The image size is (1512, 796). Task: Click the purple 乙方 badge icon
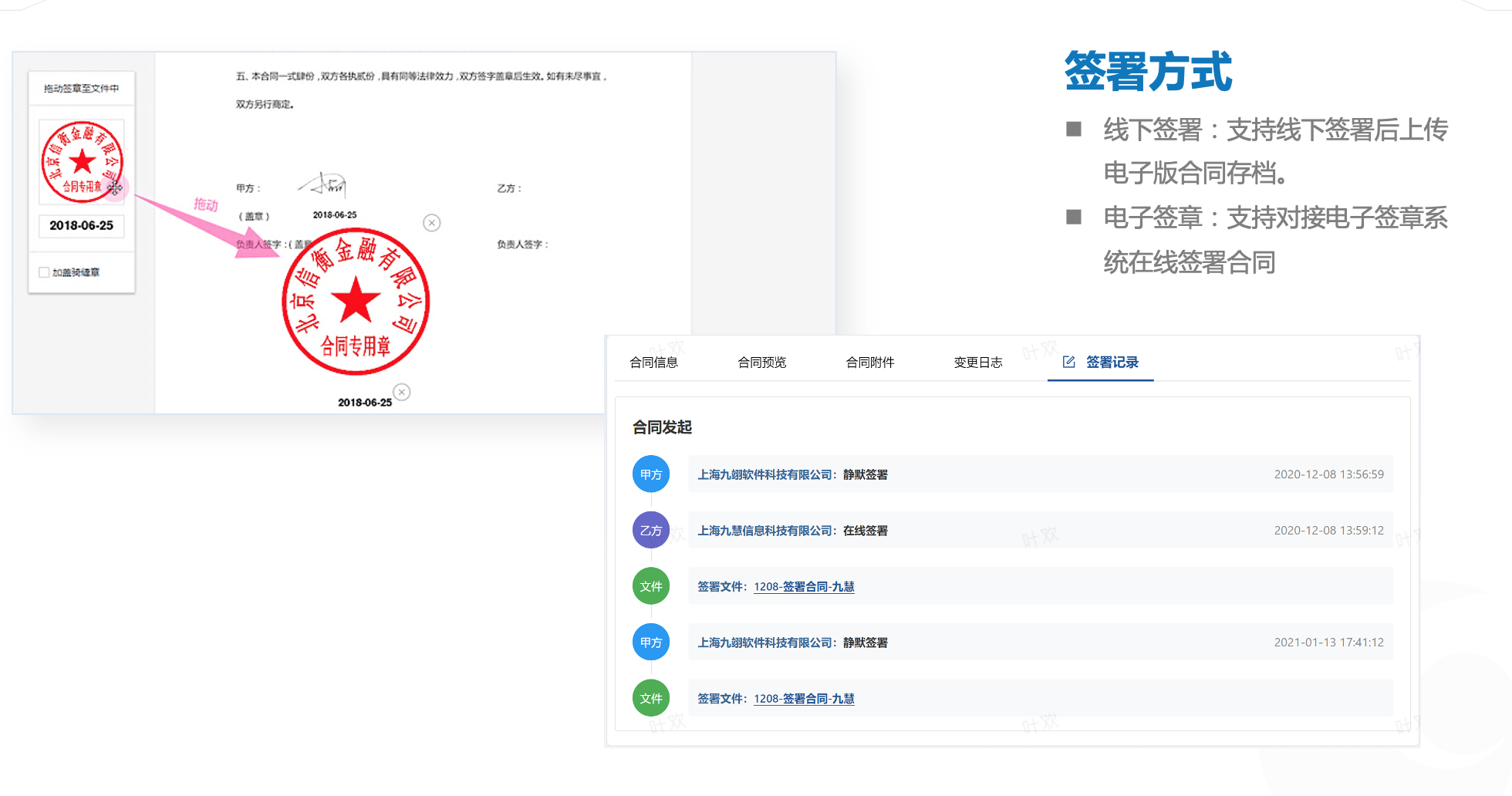pos(651,531)
